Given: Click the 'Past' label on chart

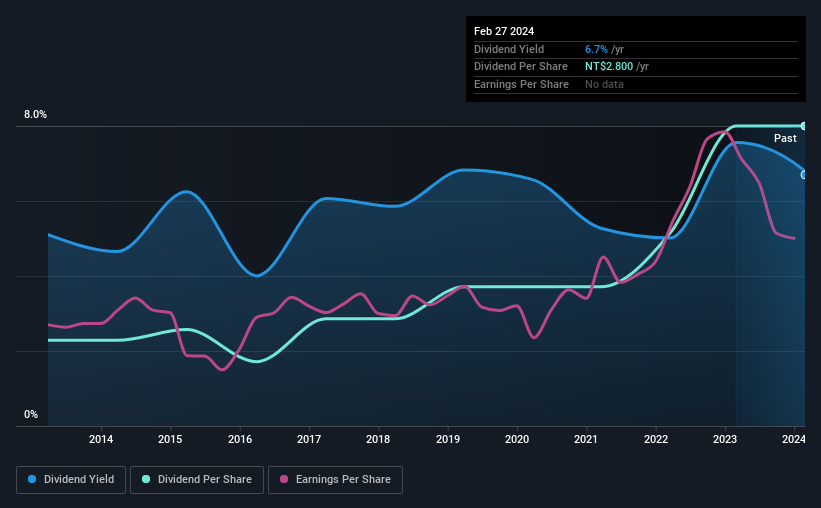Looking at the screenshot, I should tap(785, 138).
